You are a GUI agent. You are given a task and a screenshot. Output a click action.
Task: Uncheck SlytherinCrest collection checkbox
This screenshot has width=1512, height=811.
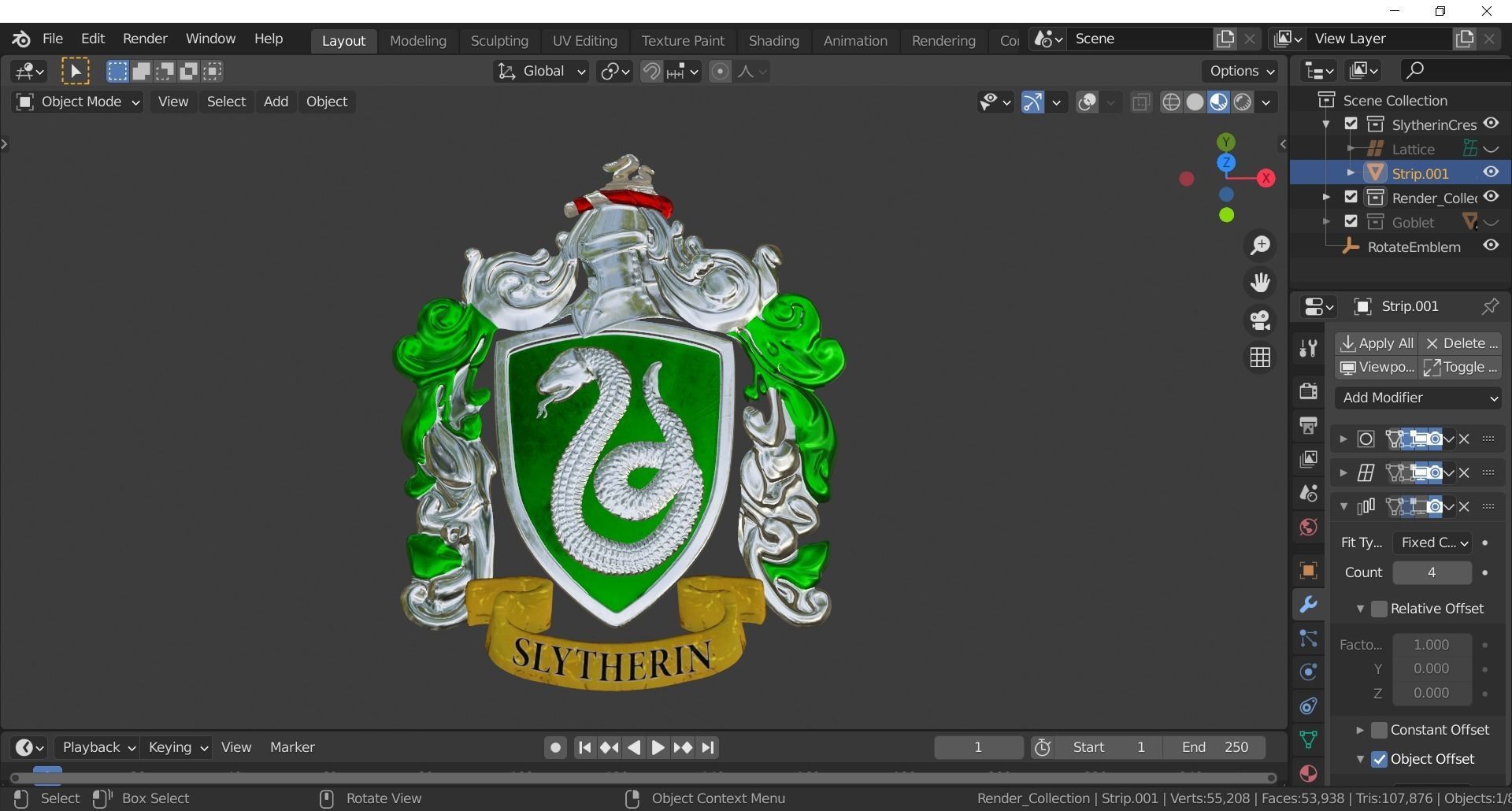point(1351,124)
